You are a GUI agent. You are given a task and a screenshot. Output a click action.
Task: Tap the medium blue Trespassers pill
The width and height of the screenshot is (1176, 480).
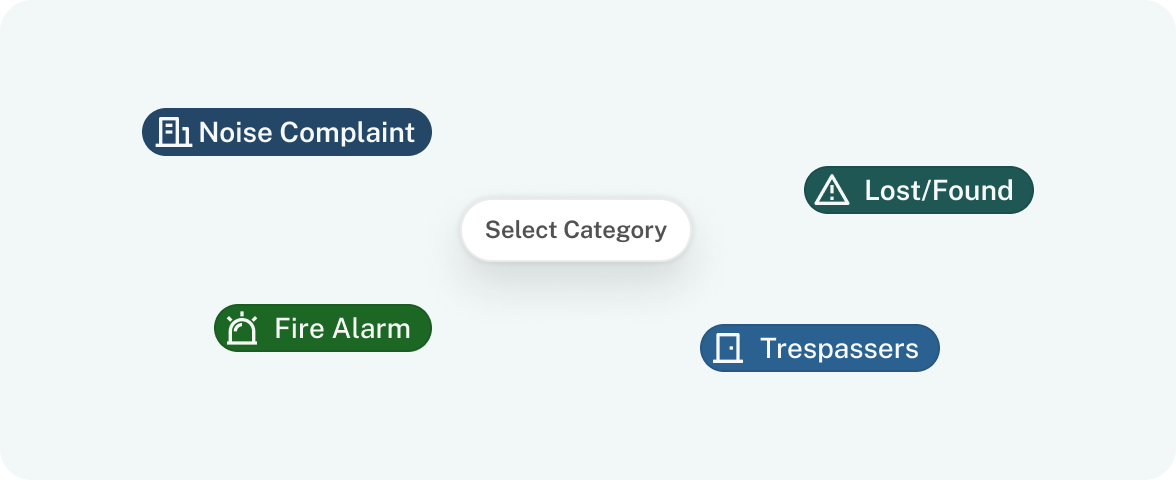pos(820,348)
